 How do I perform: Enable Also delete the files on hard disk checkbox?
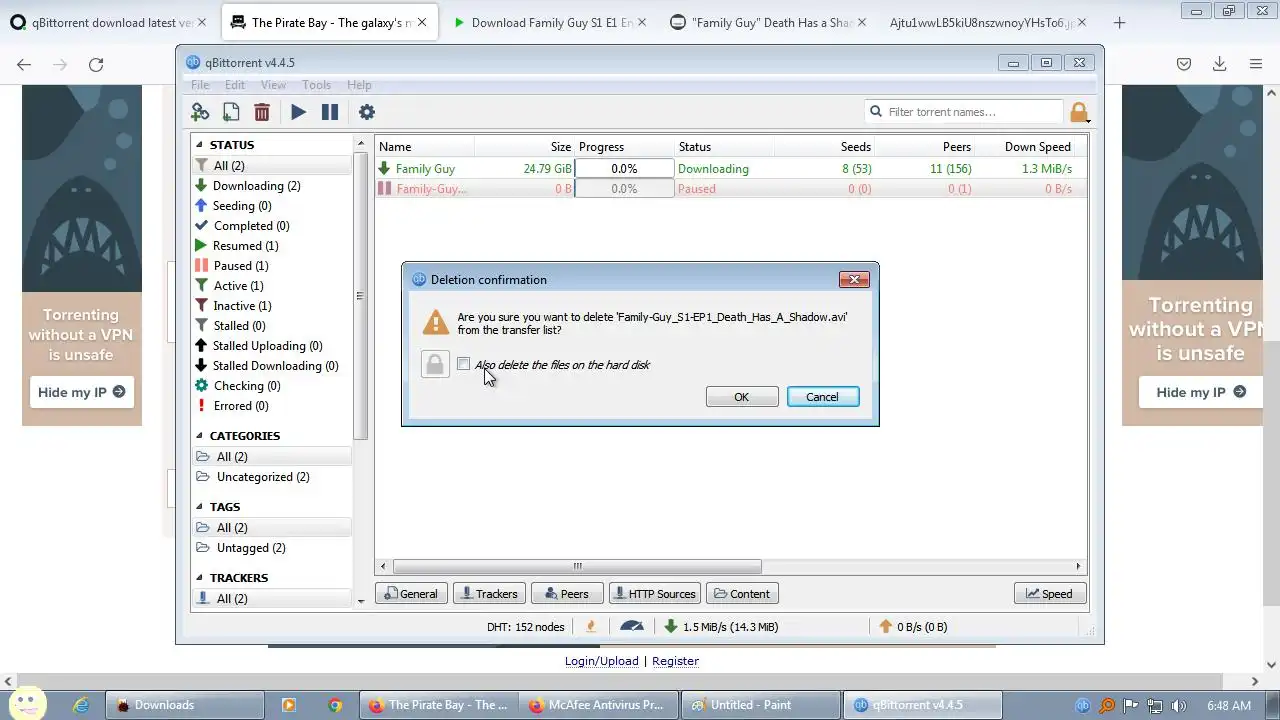click(463, 364)
